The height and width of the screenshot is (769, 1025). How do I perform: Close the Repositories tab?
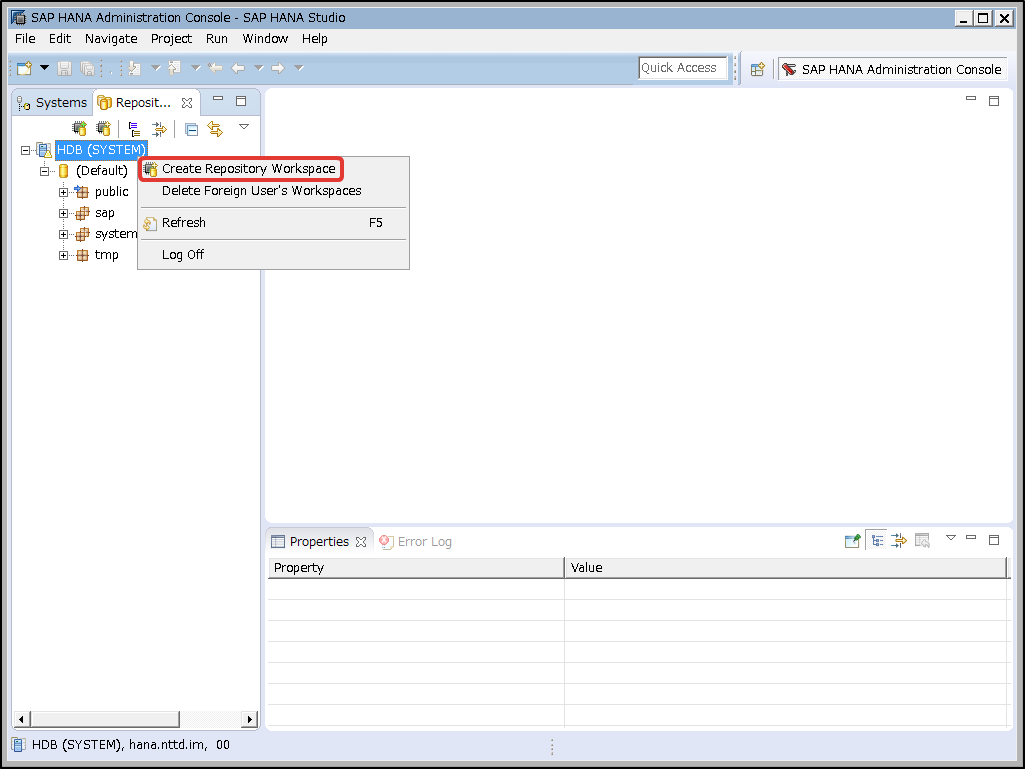187,103
